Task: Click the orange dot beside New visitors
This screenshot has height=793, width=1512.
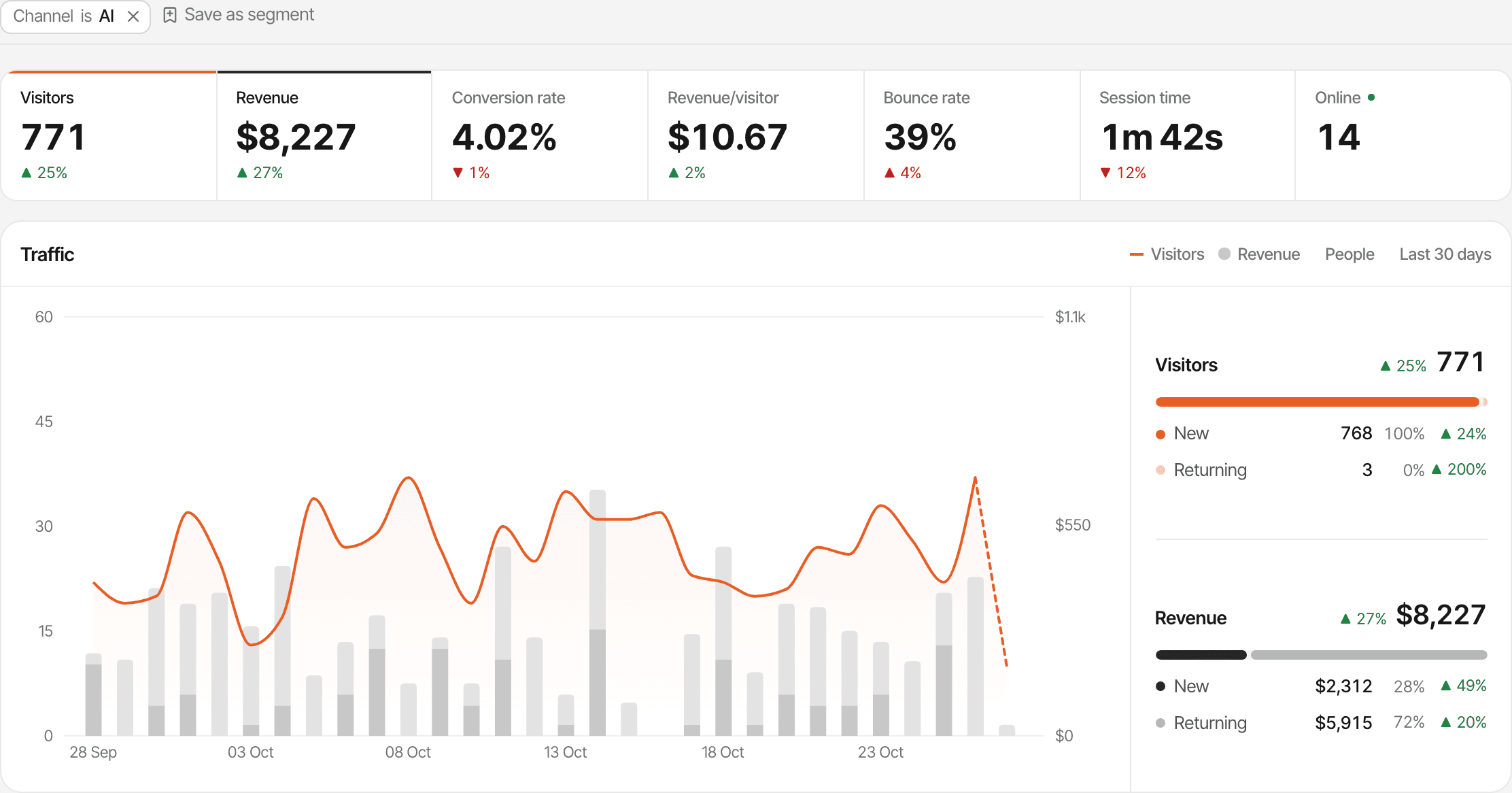Action: coord(1161,435)
